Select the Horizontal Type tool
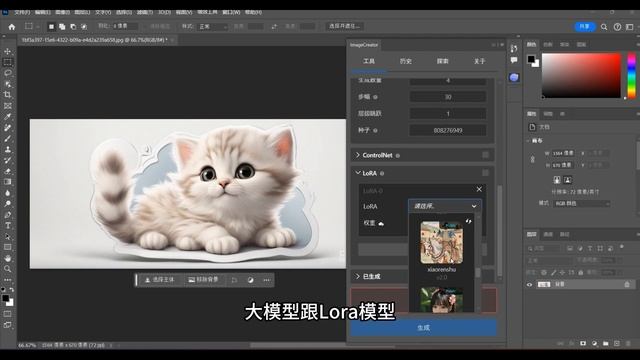 coord(8,225)
